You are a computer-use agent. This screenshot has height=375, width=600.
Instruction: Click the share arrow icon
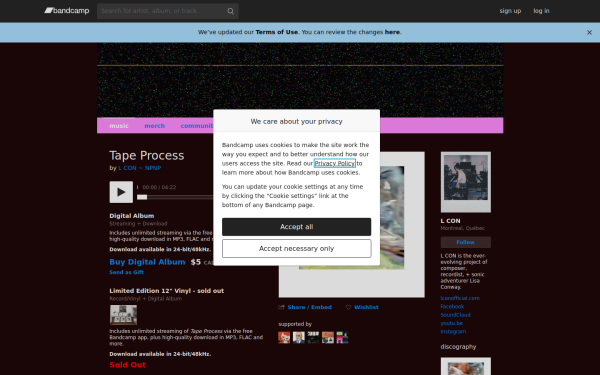282,307
